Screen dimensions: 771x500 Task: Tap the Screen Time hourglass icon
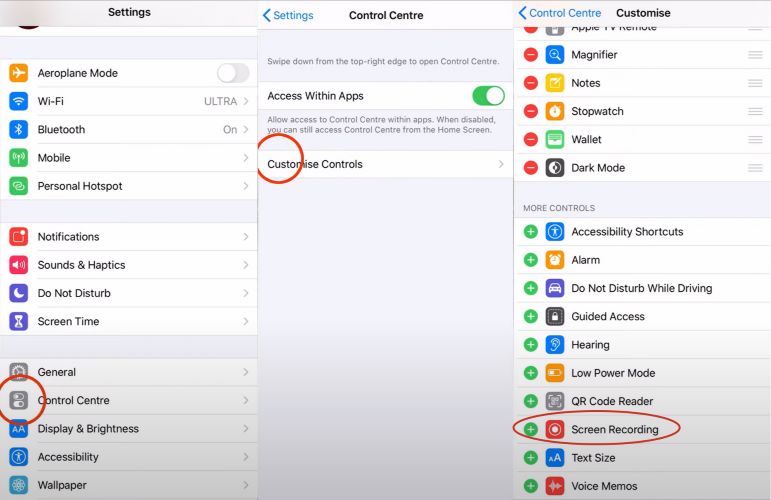point(19,322)
